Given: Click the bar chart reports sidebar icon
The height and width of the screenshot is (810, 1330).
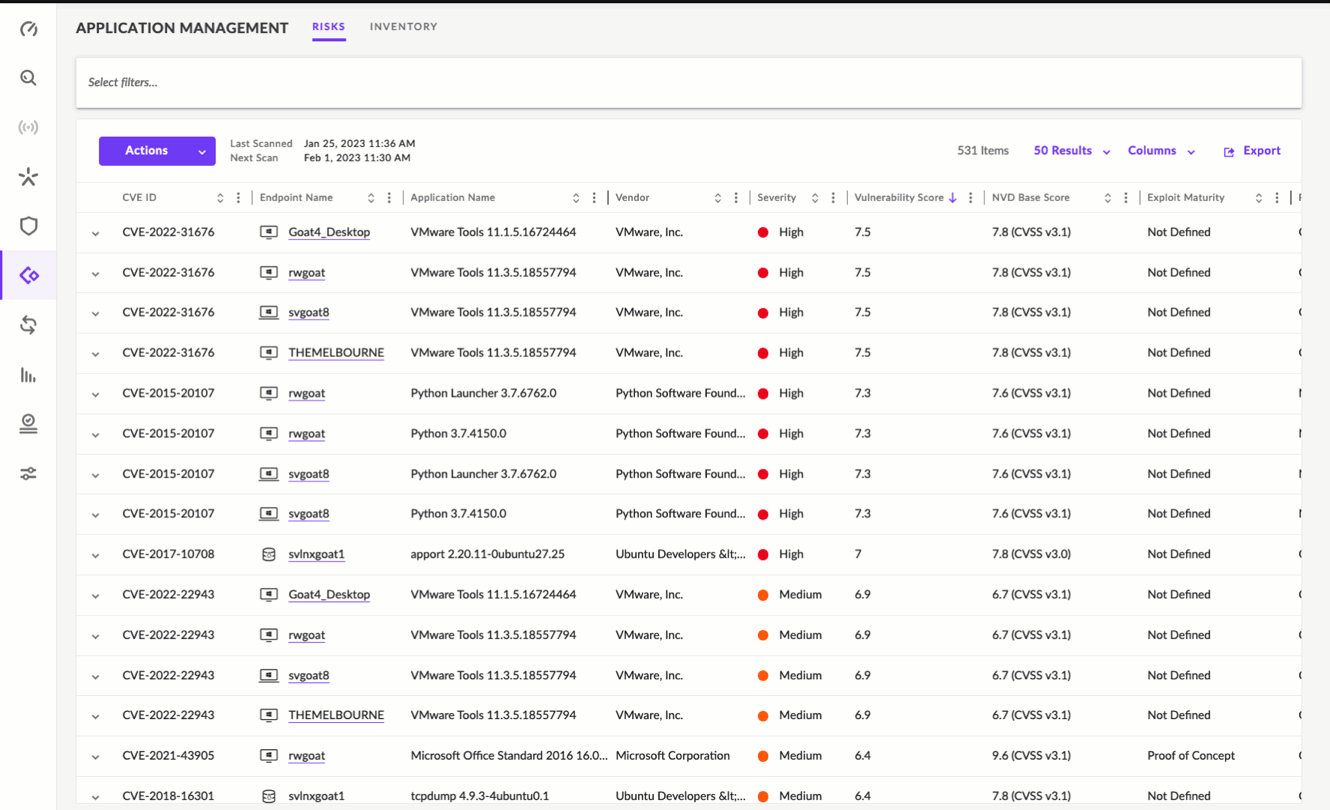Looking at the screenshot, I should point(28,375).
